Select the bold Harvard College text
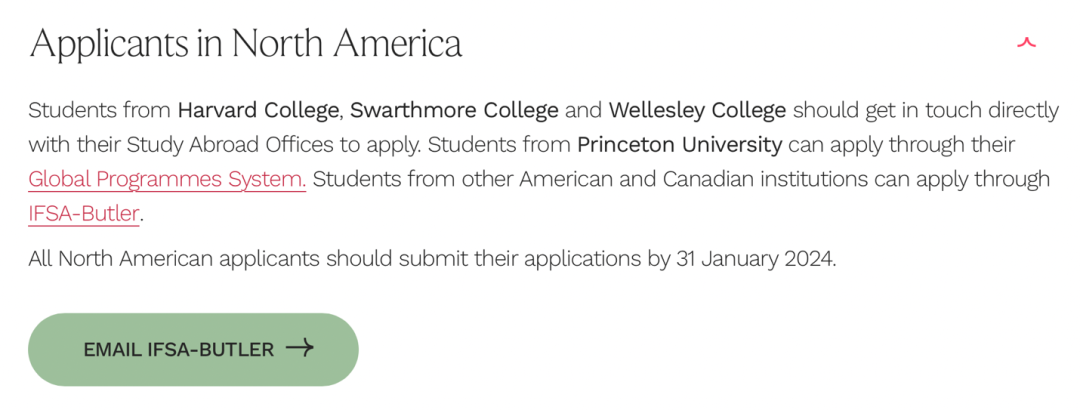Image resolution: width=1080 pixels, height=410 pixels. pyautogui.click(x=258, y=110)
